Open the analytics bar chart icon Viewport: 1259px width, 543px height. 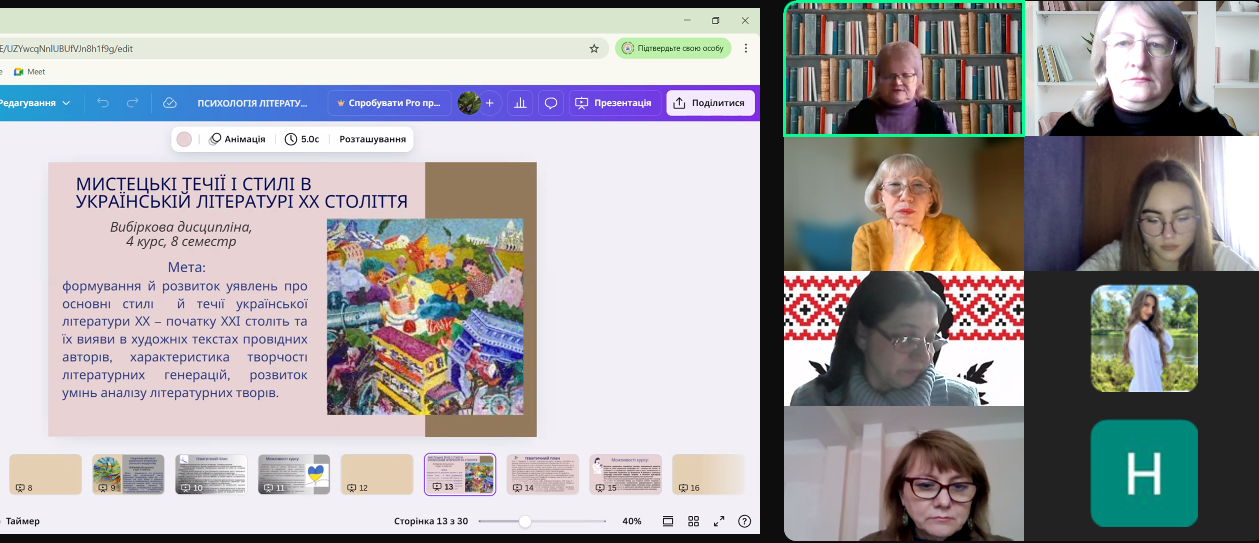click(520, 103)
